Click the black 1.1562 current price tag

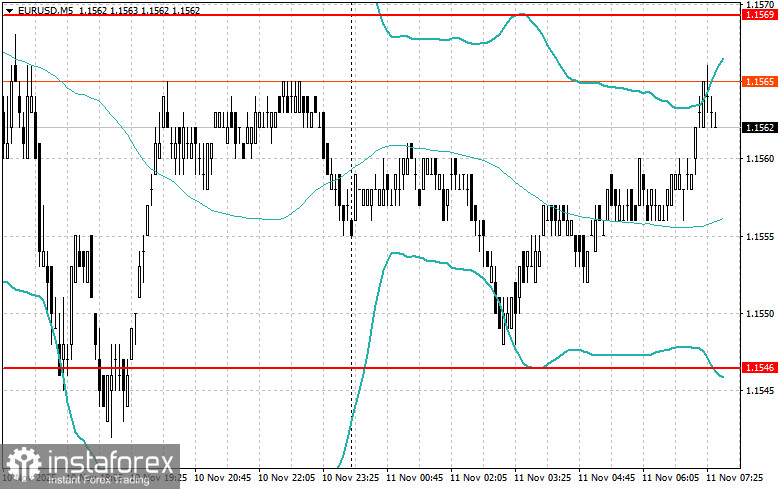tap(760, 128)
